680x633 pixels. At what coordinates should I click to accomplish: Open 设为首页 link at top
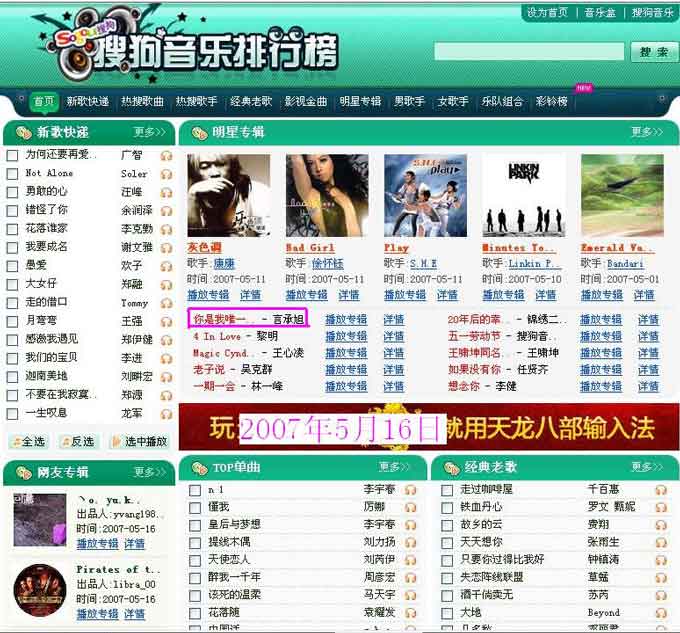pos(547,13)
